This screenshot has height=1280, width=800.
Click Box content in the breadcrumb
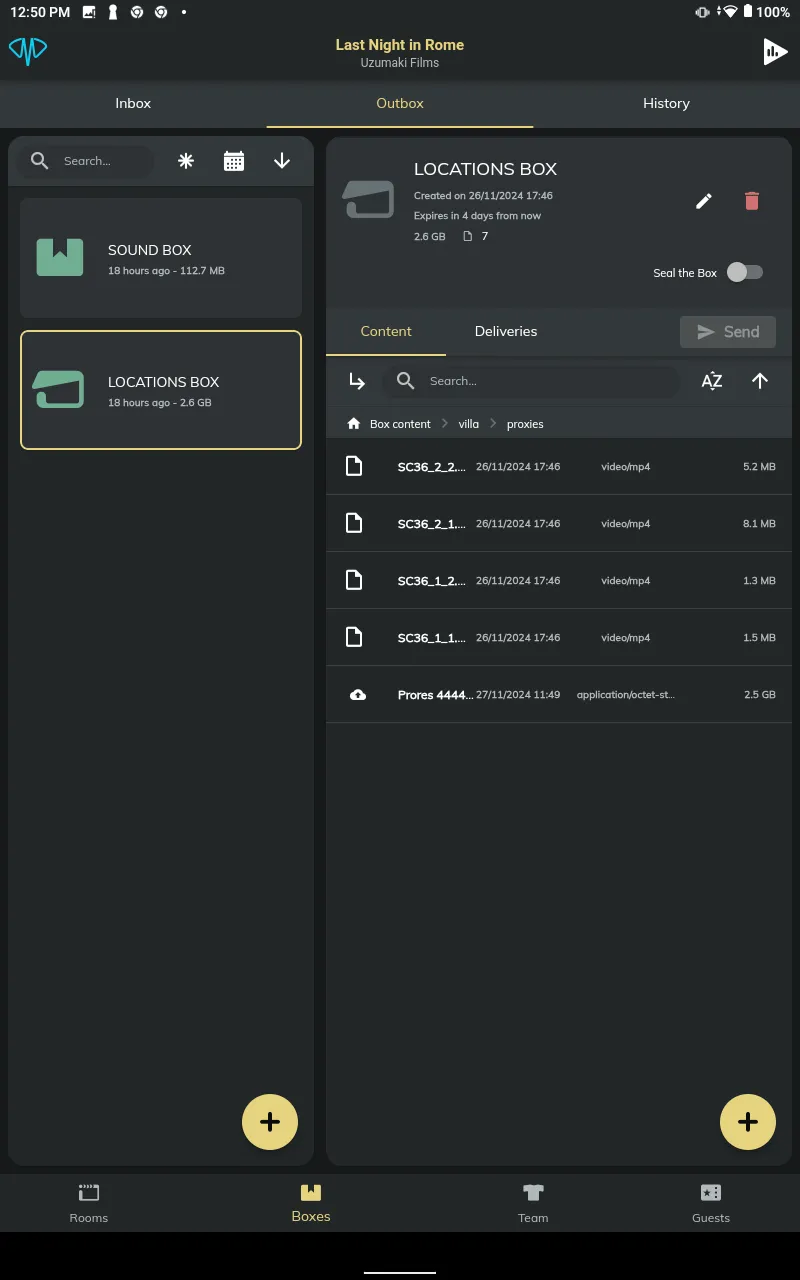pos(400,424)
